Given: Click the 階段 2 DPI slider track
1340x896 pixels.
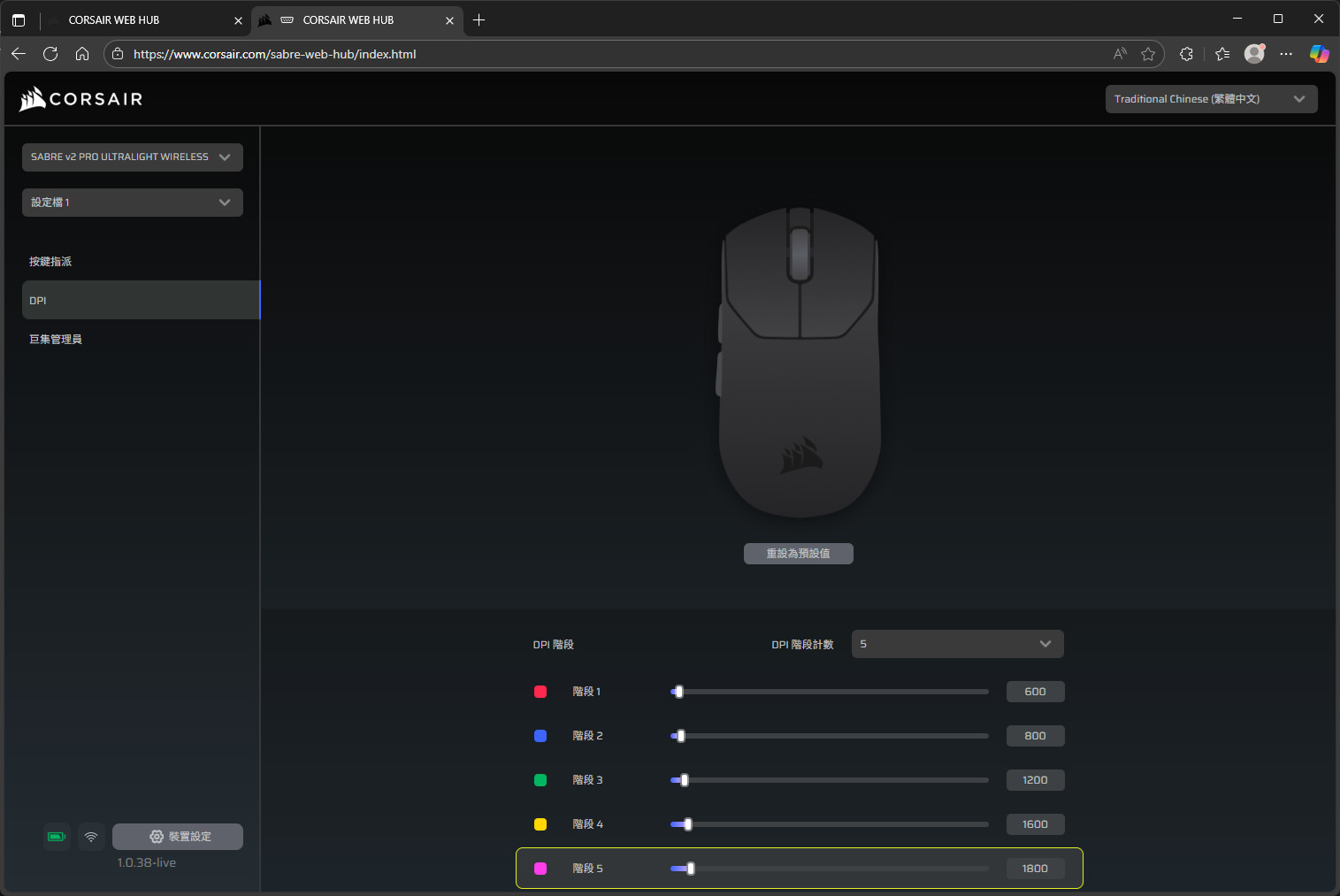Looking at the screenshot, I should point(830,736).
